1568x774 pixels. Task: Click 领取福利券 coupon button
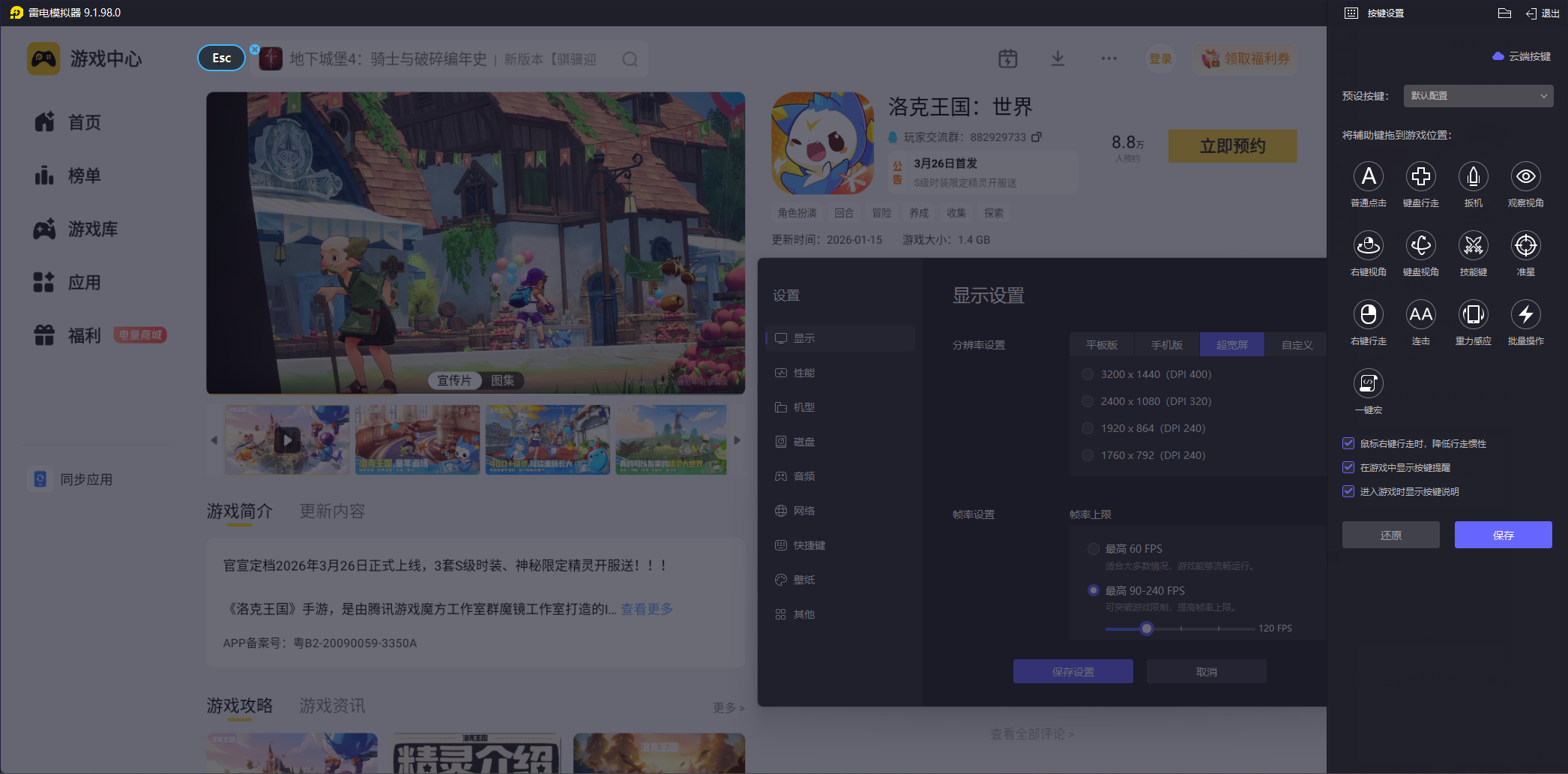point(1245,58)
